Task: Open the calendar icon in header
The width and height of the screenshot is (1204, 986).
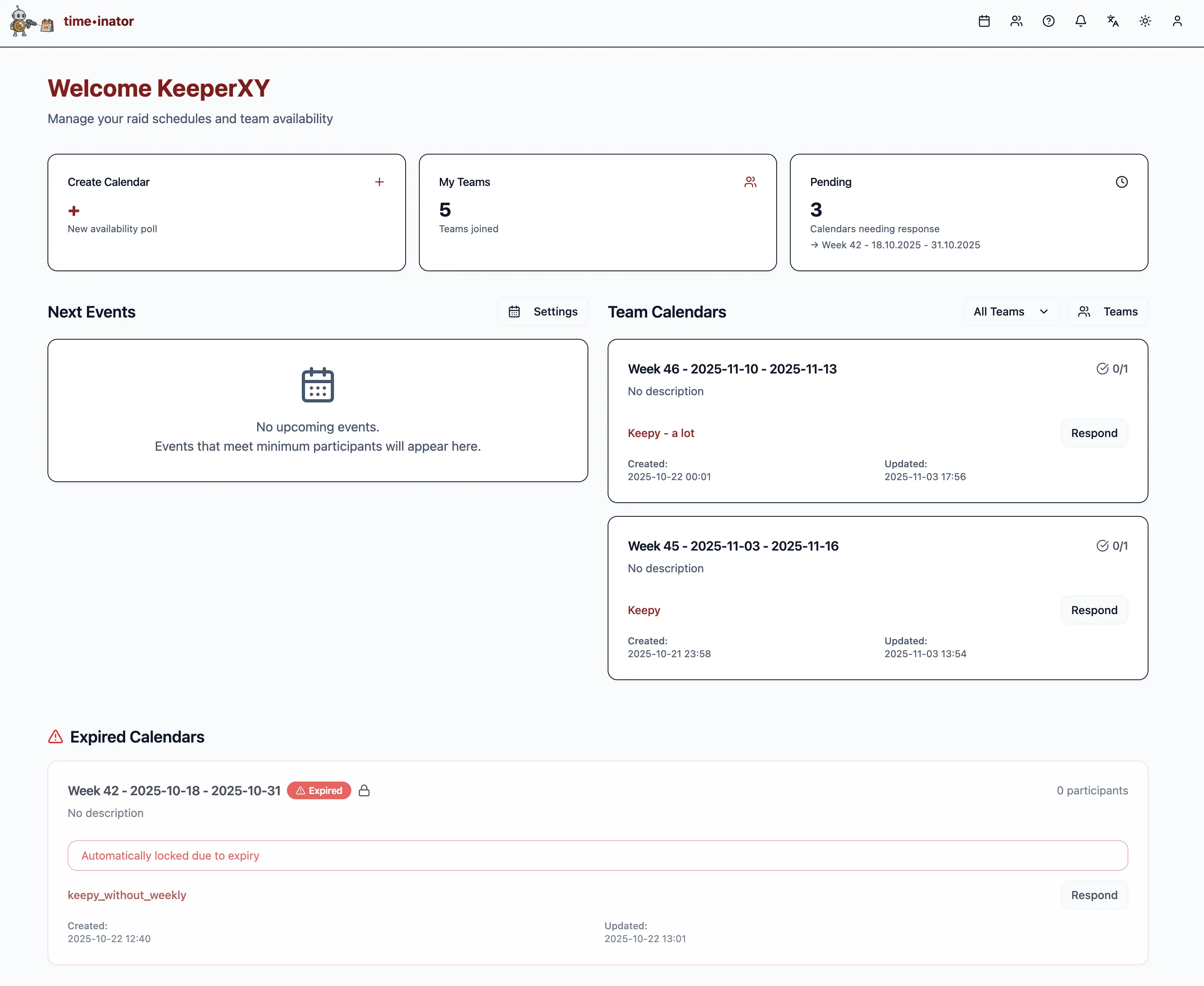Action: pyautogui.click(x=984, y=21)
